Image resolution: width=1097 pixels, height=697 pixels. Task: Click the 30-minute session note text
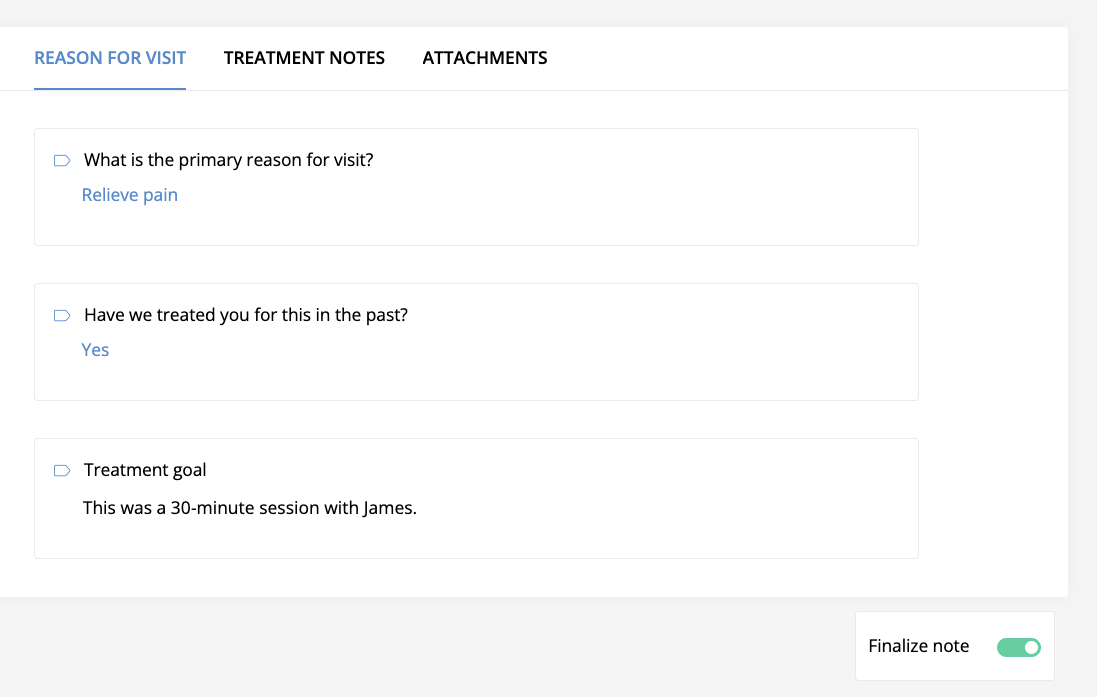coord(250,508)
